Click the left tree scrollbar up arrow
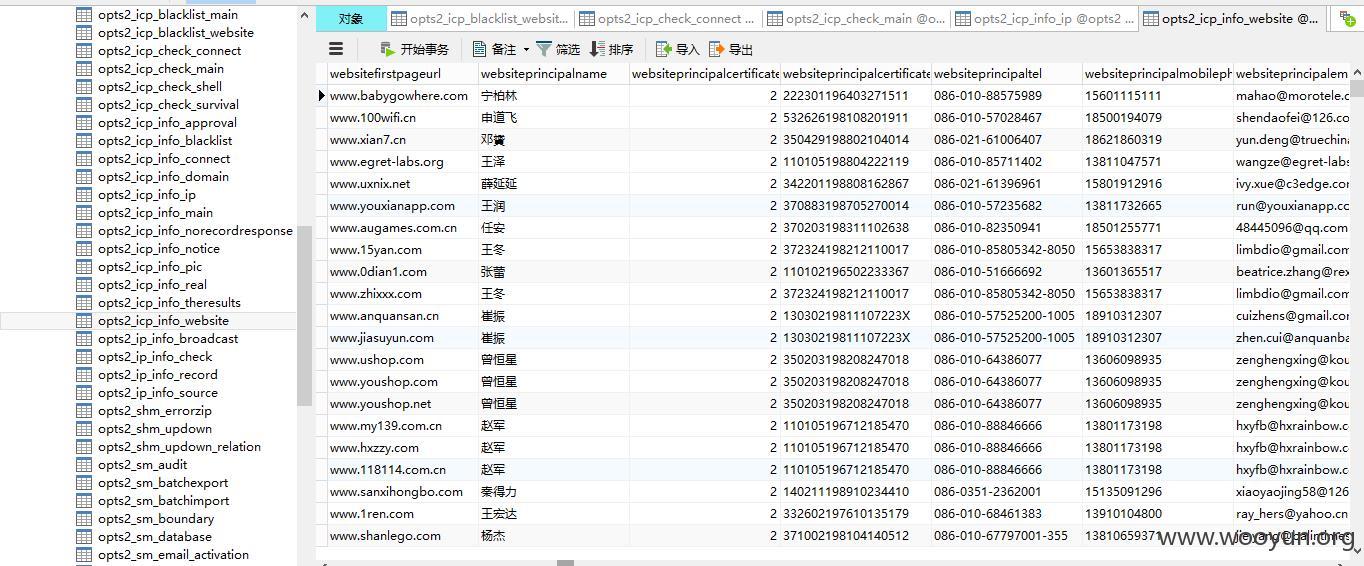 click(x=304, y=16)
